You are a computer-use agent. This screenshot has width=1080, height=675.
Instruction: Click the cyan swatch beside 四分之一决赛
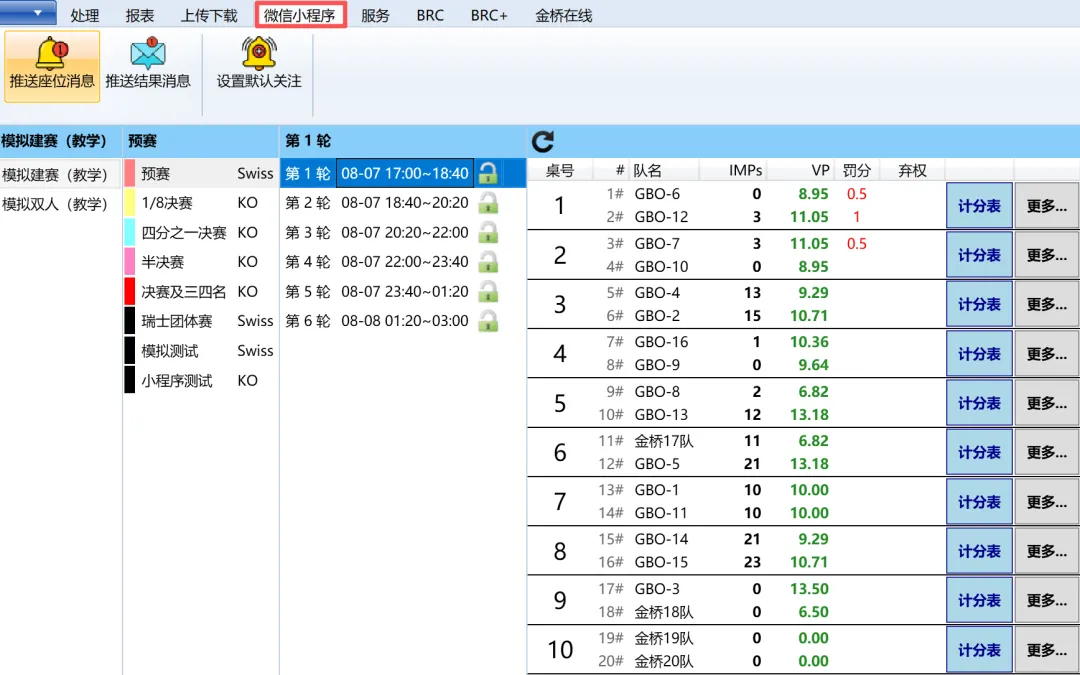129,232
